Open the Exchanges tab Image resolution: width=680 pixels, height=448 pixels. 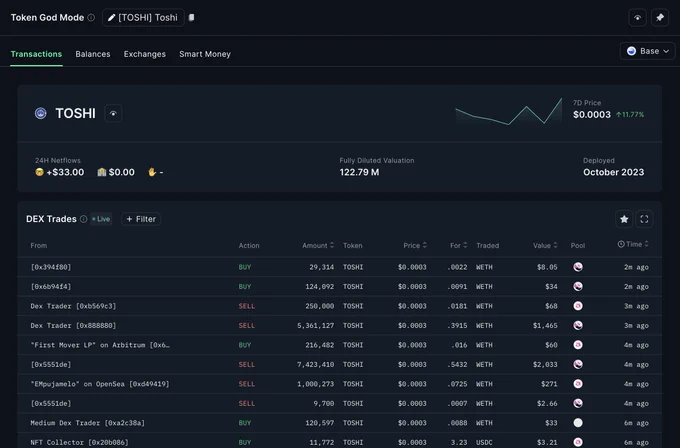(145, 54)
